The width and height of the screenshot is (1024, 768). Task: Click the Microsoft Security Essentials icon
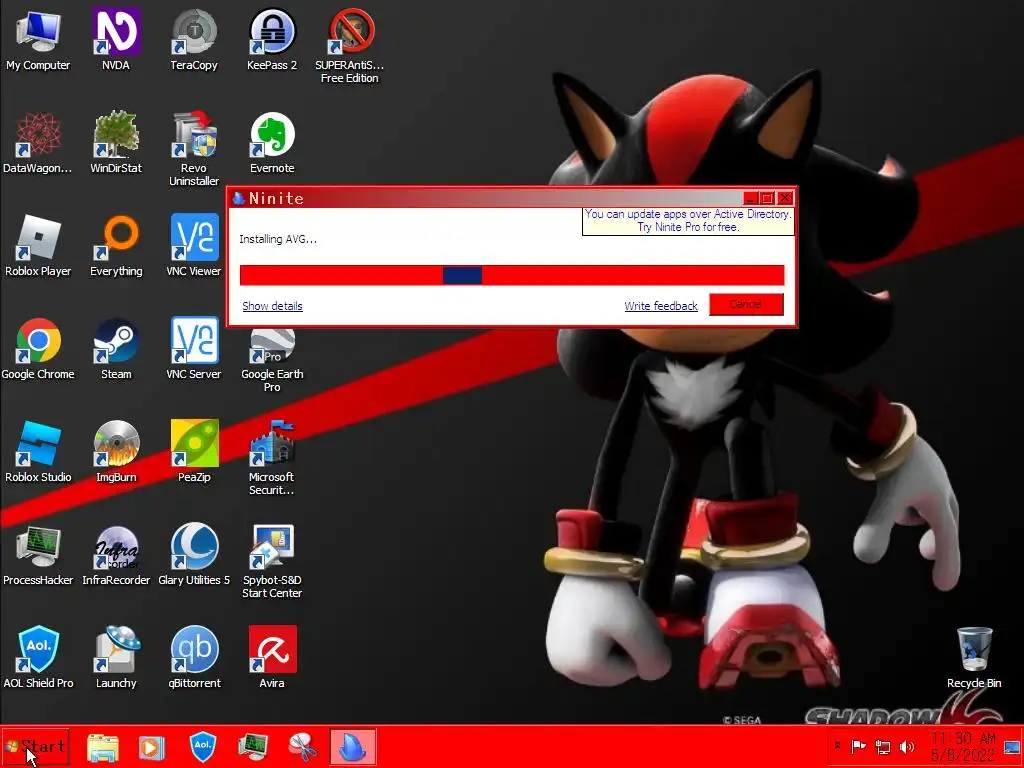(272, 457)
